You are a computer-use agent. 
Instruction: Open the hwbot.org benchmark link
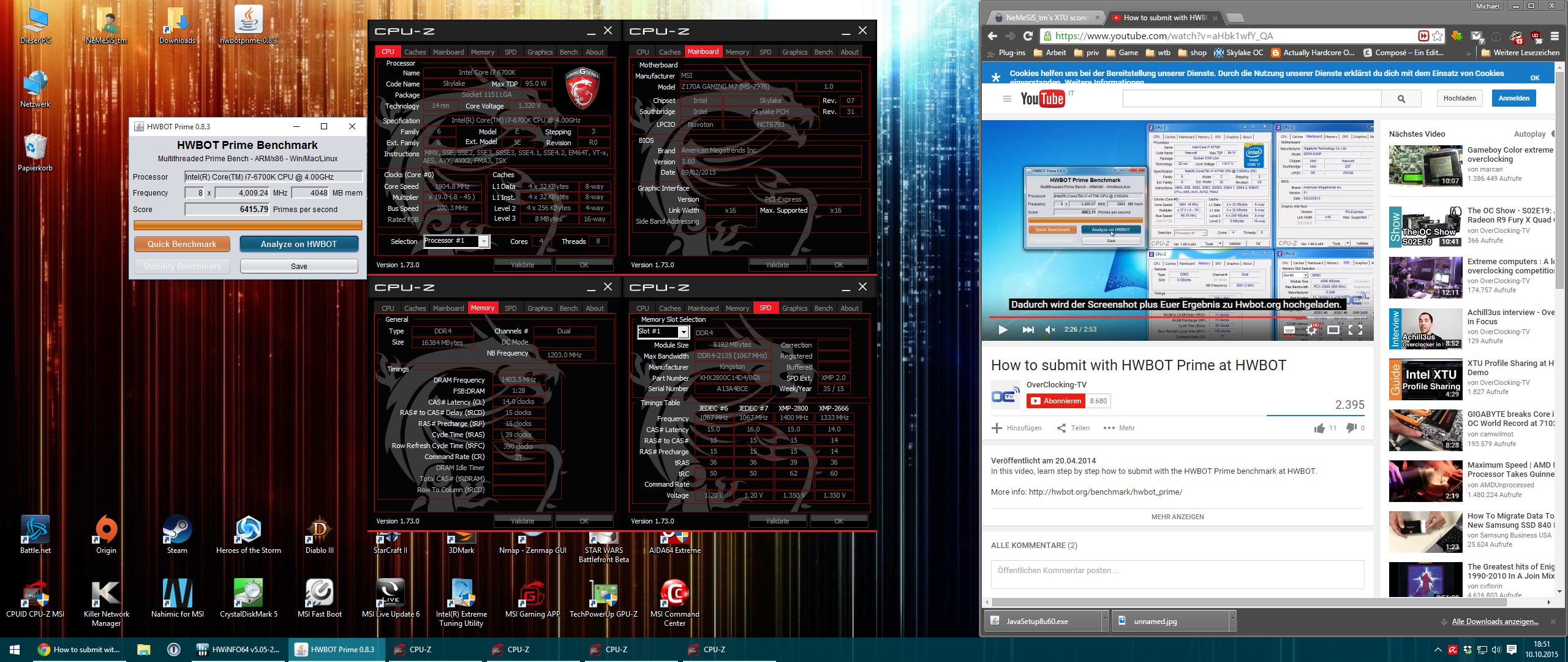pyautogui.click(x=1106, y=492)
